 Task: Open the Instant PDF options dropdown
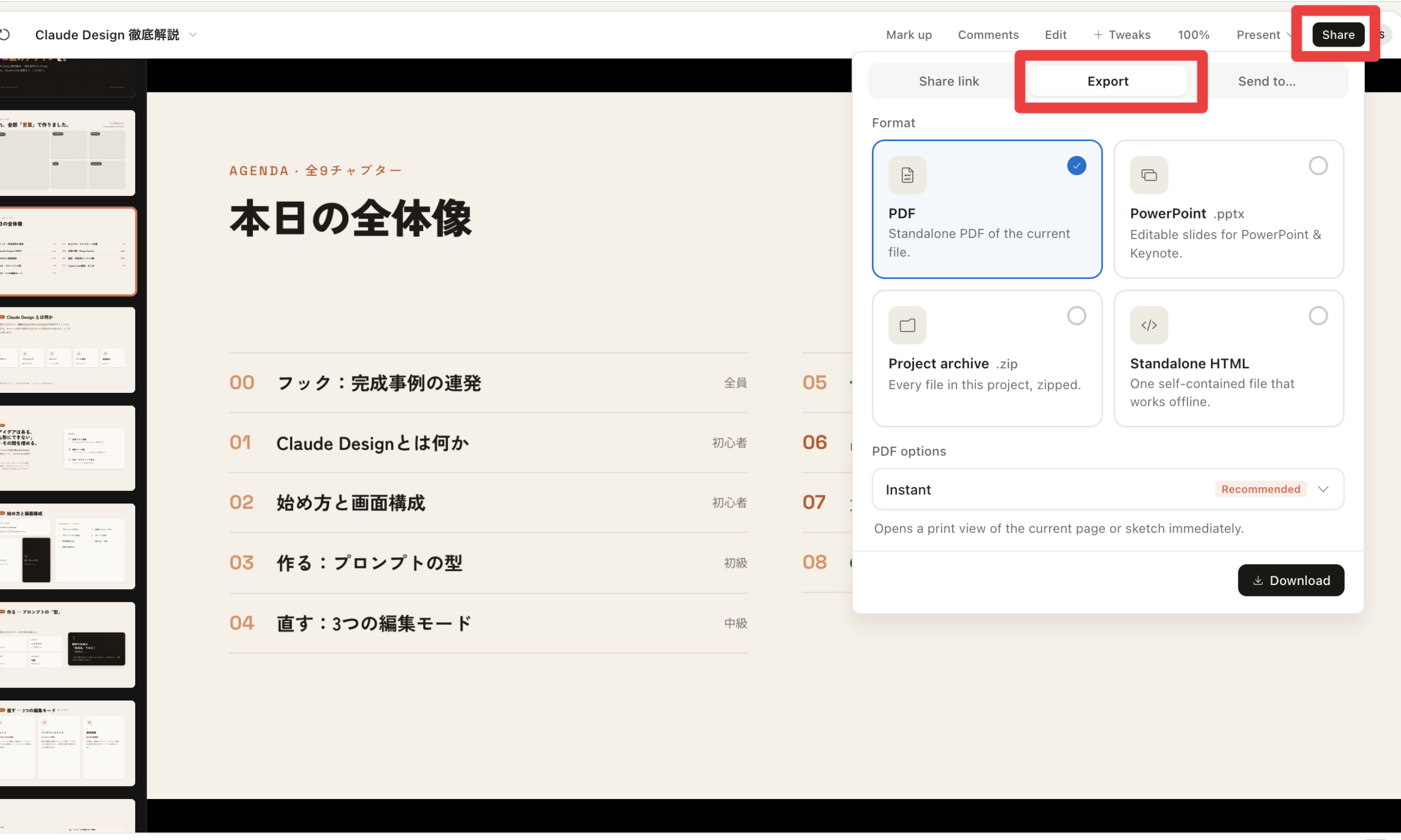coord(1107,489)
